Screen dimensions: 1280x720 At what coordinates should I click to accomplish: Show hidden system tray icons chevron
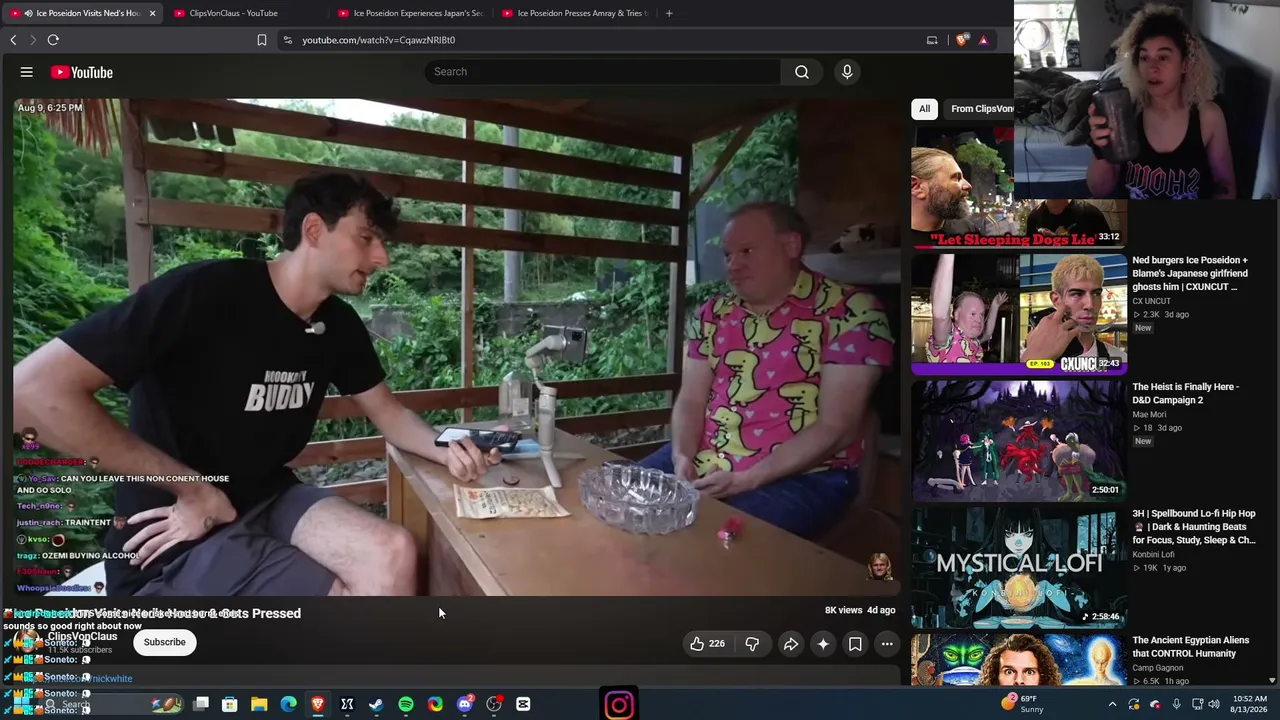pyautogui.click(x=1112, y=705)
